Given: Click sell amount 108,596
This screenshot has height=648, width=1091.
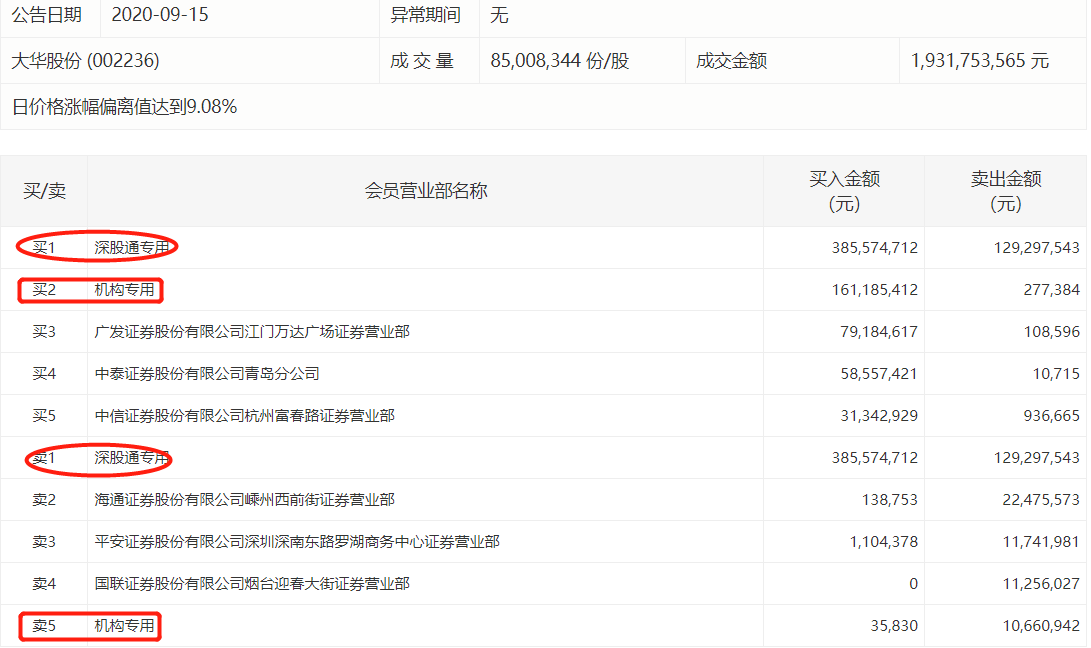Looking at the screenshot, I should [1051, 332].
